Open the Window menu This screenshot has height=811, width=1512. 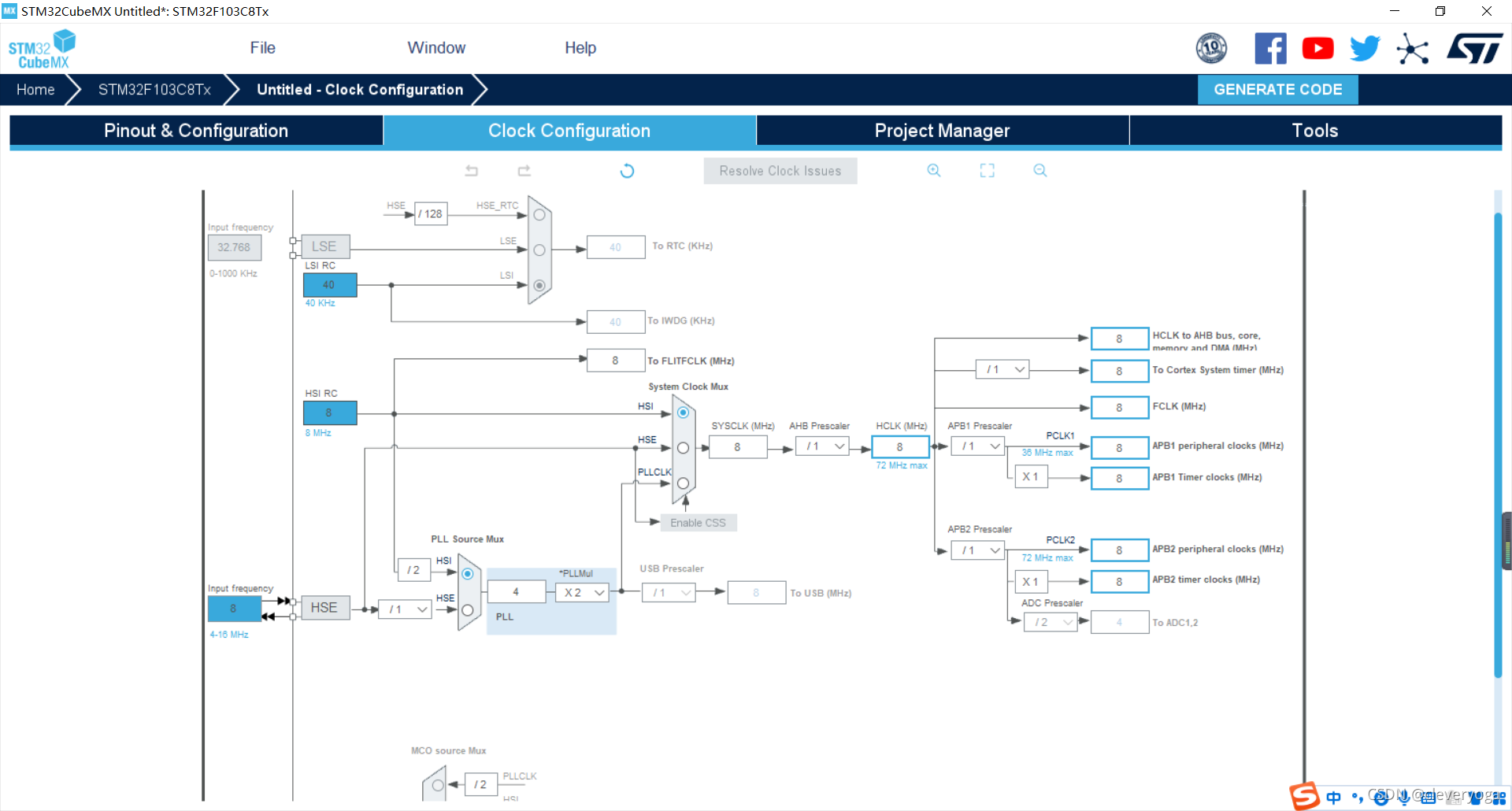tap(436, 48)
